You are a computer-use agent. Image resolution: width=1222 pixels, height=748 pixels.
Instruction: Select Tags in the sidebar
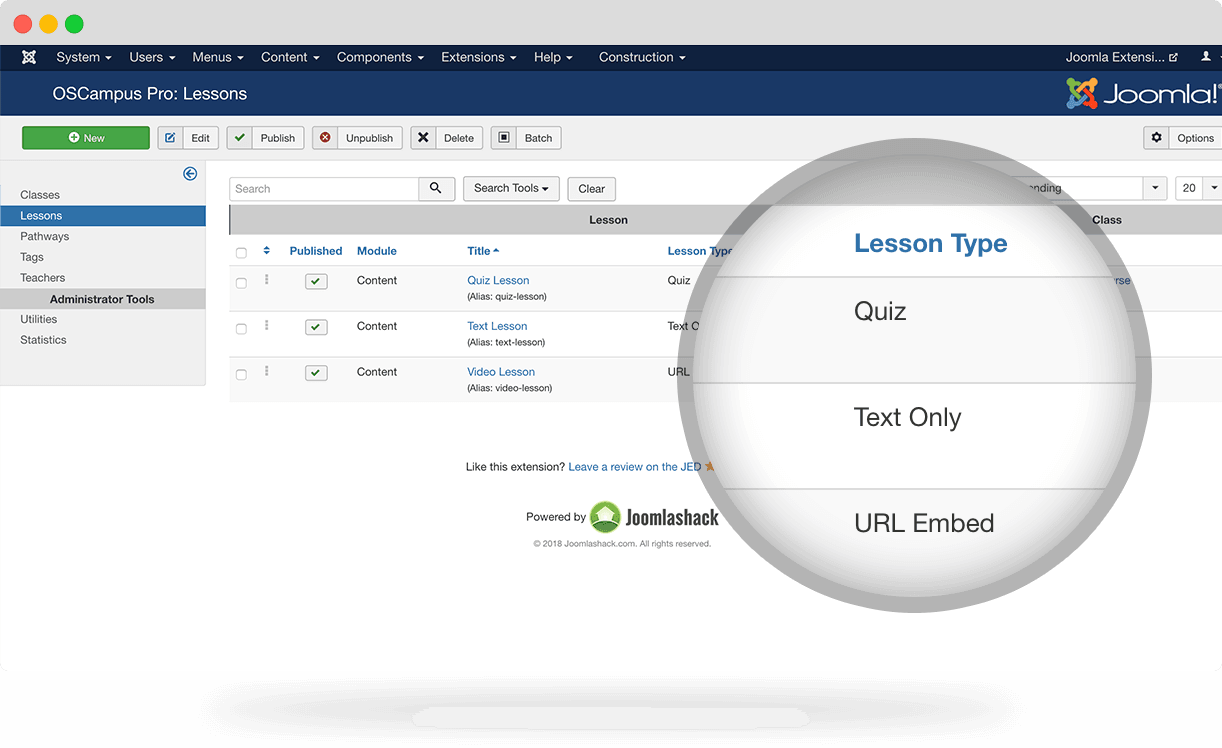tap(32, 257)
